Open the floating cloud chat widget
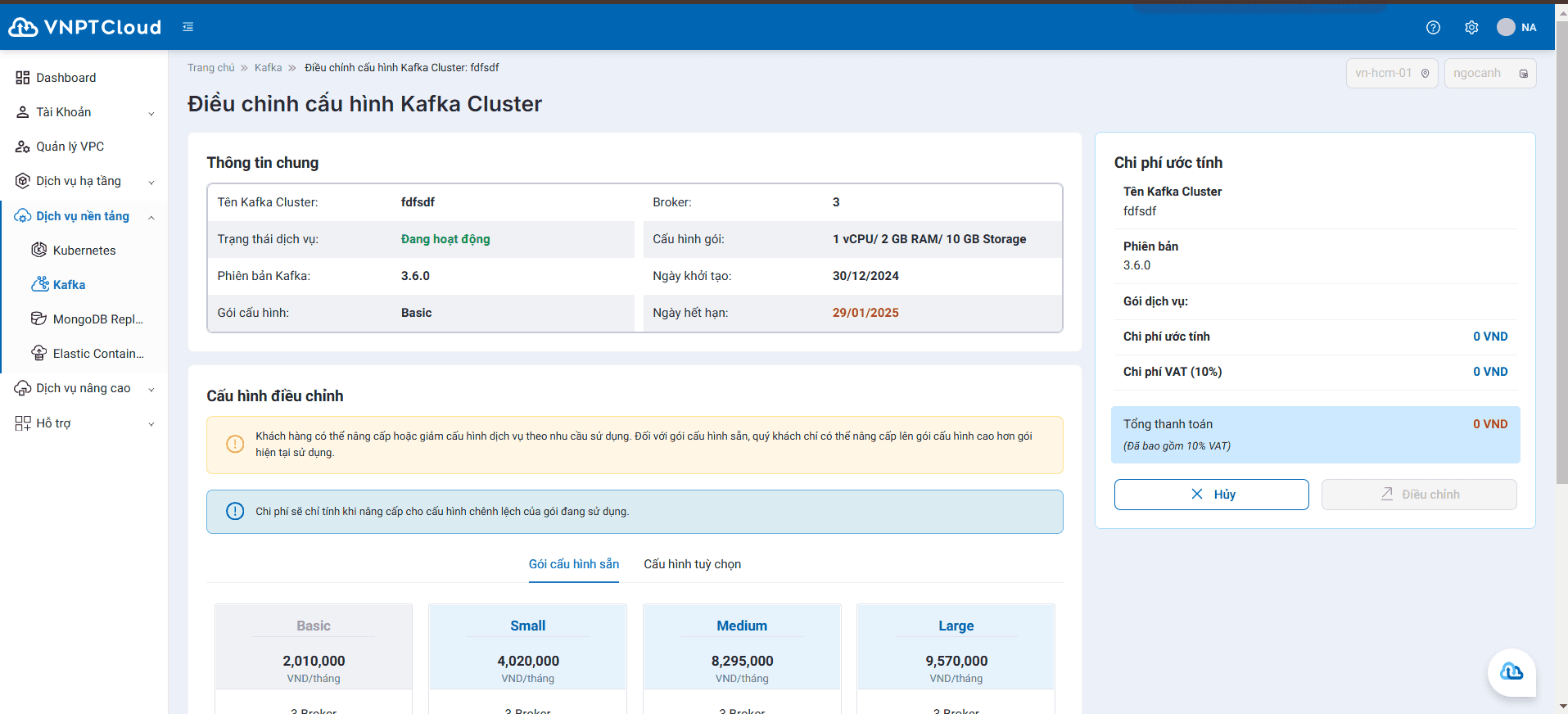The height and width of the screenshot is (714, 1568). tap(1511, 672)
